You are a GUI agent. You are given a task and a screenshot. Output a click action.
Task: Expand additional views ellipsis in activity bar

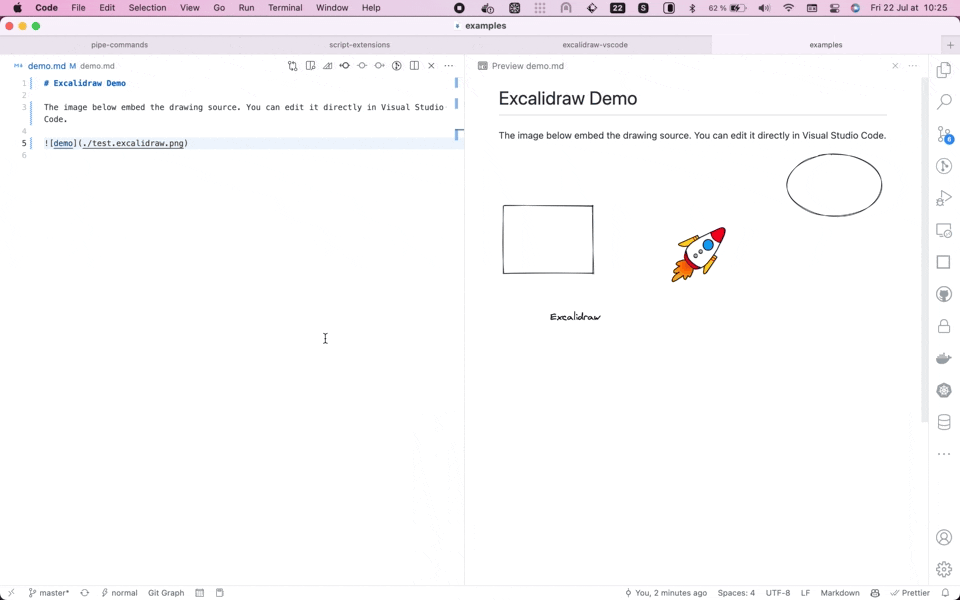(x=943, y=454)
